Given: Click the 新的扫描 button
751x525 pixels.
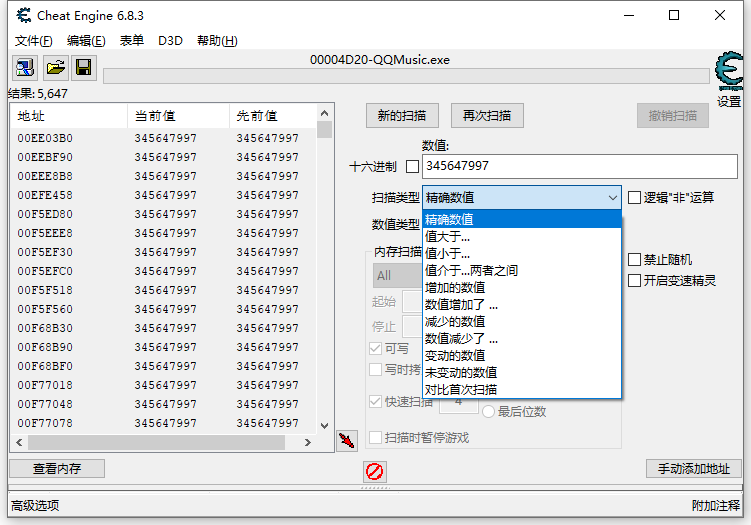Looking at the screenshot, I should coord(402,115).
